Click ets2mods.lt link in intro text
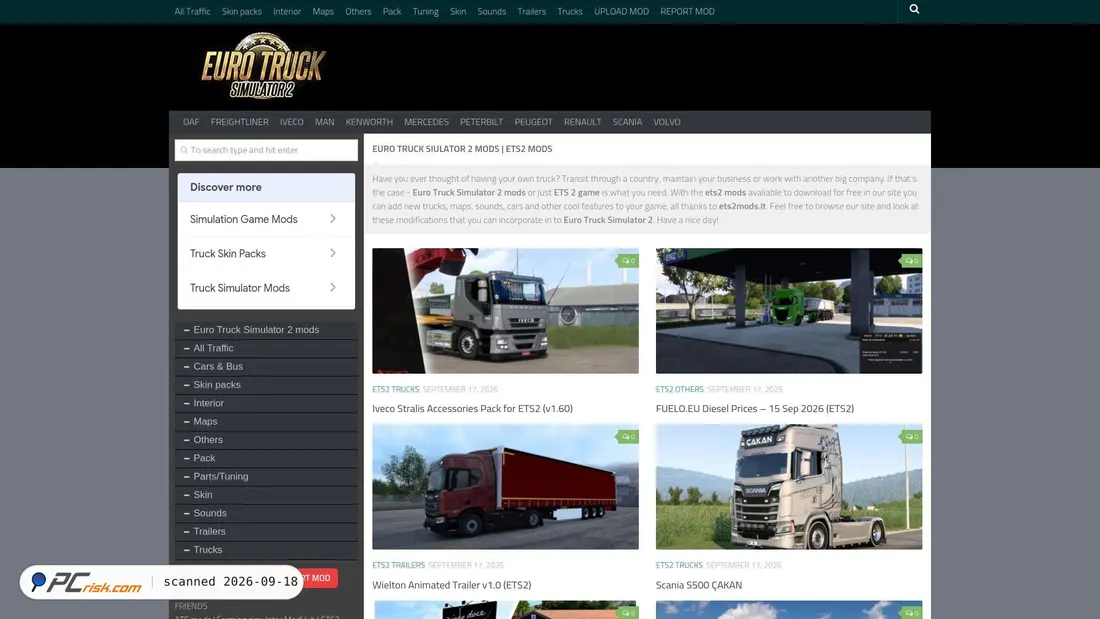The image size is (1100, 619). [742, 206]
